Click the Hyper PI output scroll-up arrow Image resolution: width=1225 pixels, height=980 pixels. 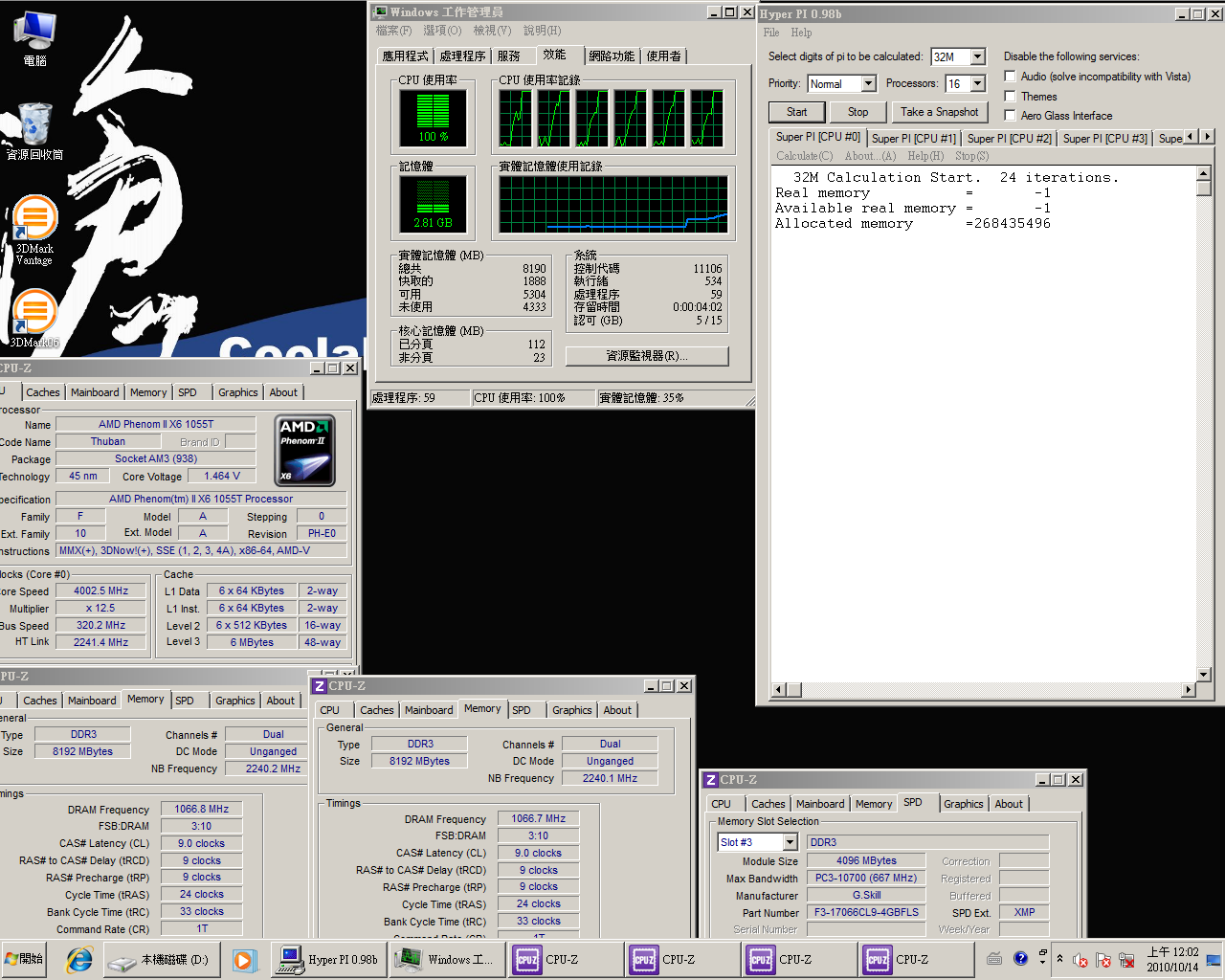point(1204,173)
